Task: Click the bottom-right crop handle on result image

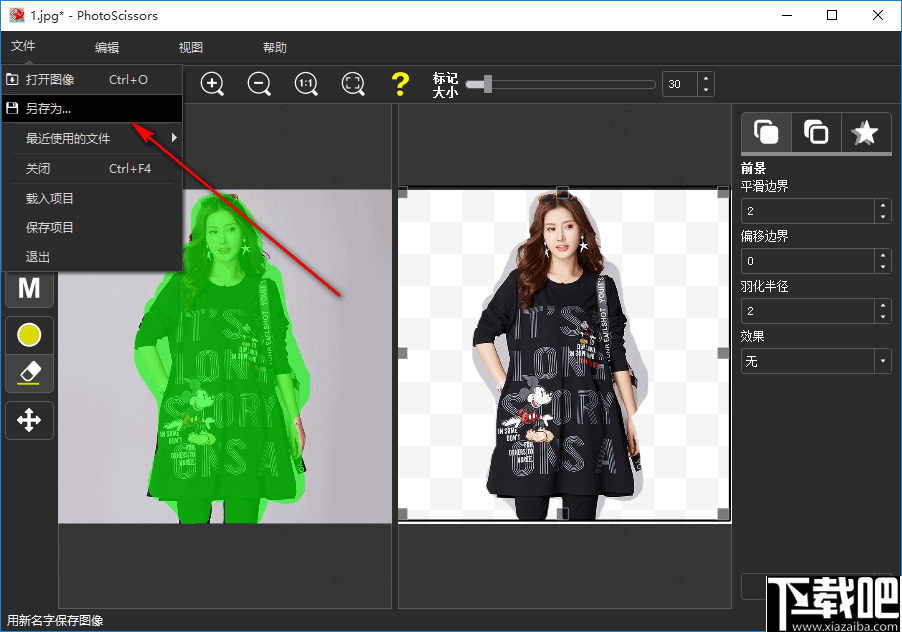Action: point(724,514)
